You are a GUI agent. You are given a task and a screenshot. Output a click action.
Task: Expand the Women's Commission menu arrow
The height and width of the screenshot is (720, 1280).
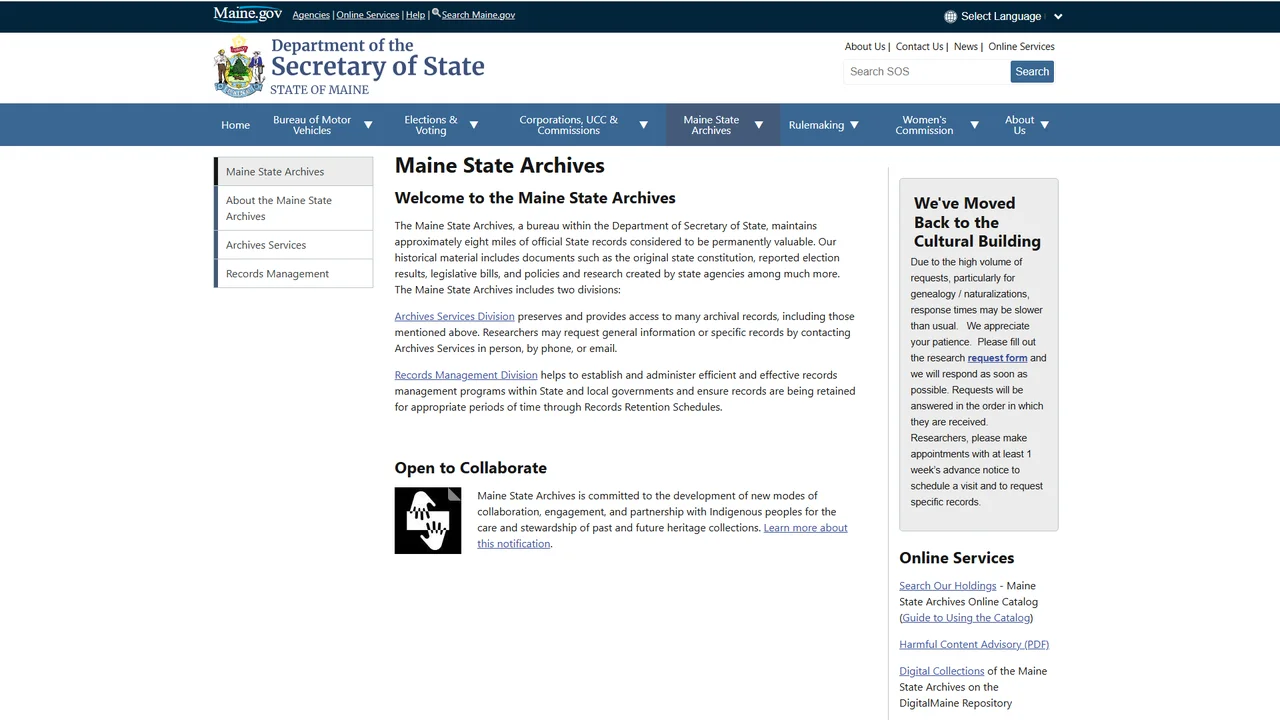tap(974, 125)
